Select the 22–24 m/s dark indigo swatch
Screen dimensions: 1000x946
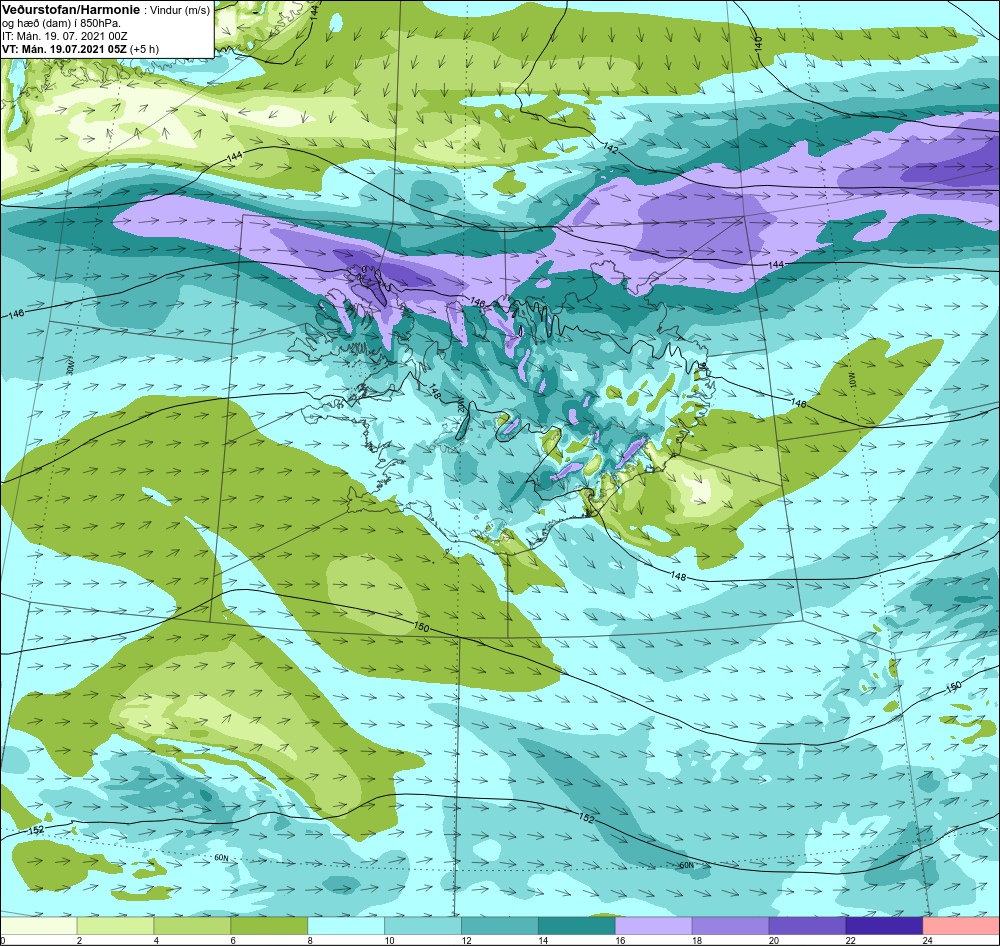884,925
